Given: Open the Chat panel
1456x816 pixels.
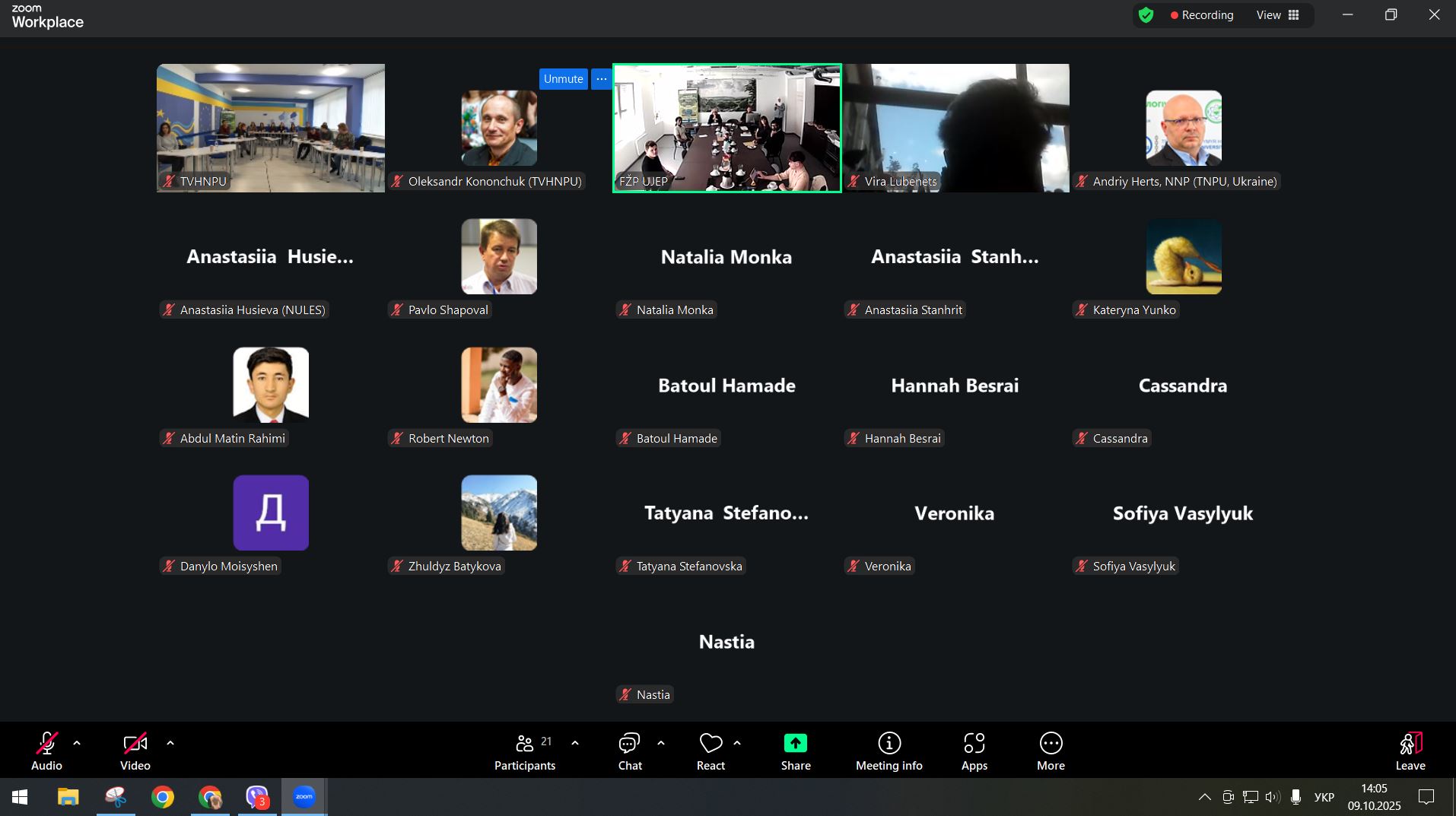Looking at the screenshot, I should tap(629, 751).
